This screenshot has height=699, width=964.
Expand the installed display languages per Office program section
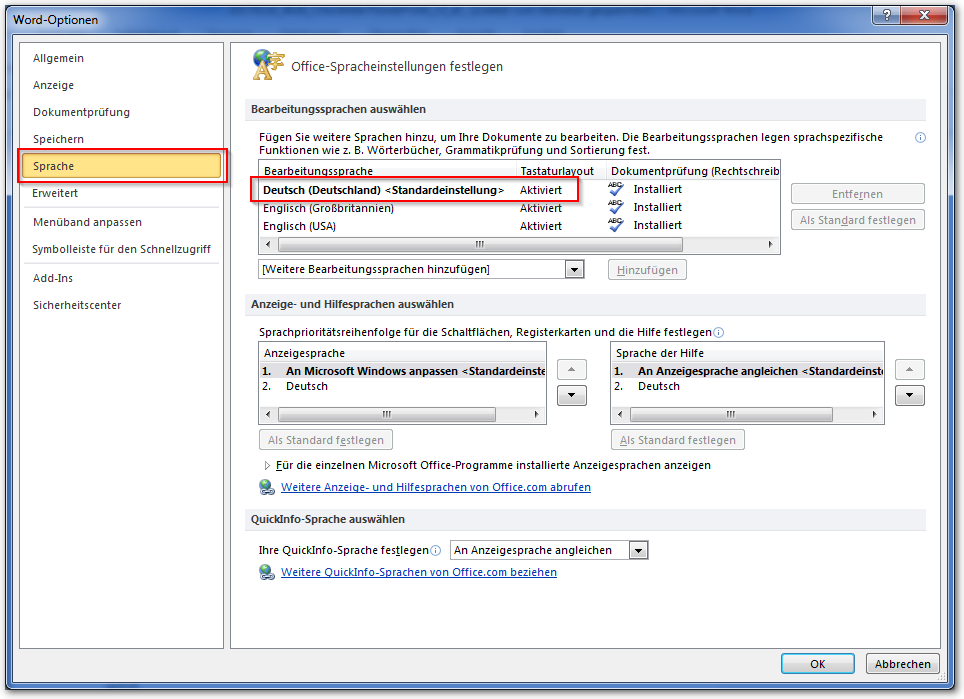(x=267, y=465)
